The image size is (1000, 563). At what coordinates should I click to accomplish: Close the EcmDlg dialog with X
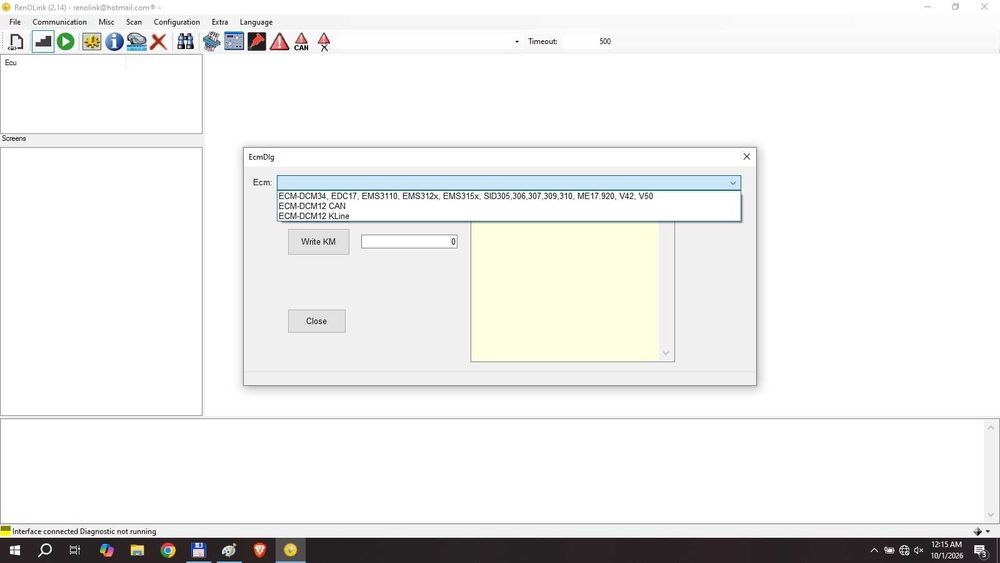[x=746, y=157]
